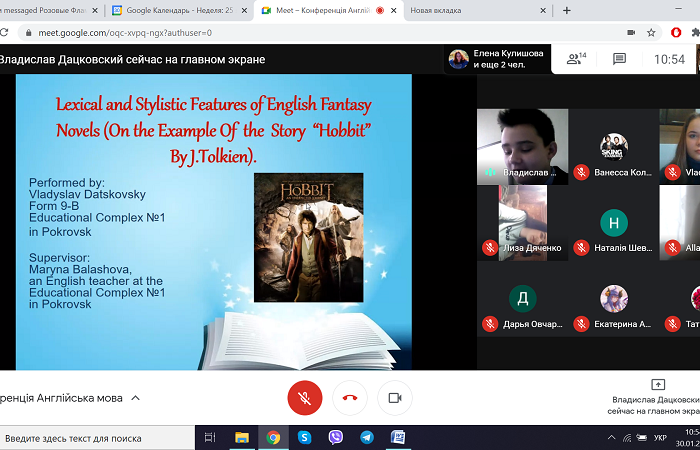Expand the meeting details chevron

click(136, 398)
